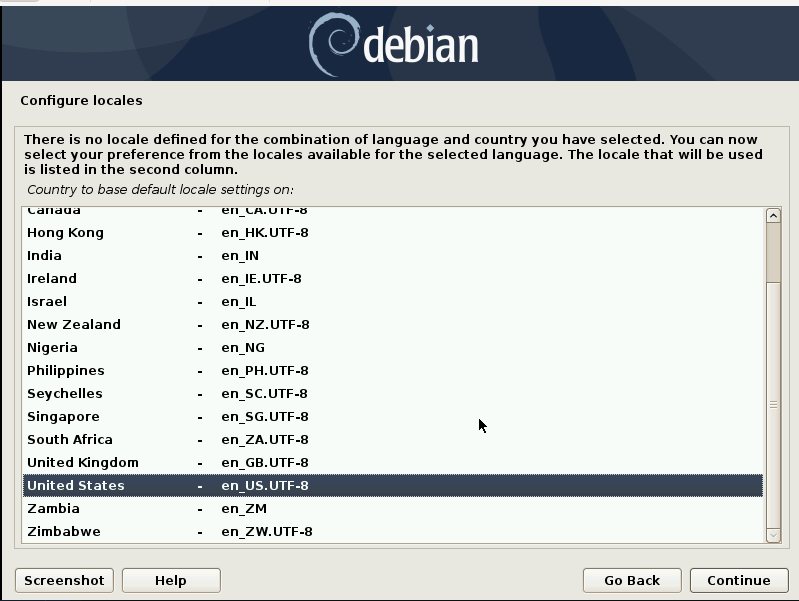
Task: Select the Nigeria en_NG row
Action: 393,348
